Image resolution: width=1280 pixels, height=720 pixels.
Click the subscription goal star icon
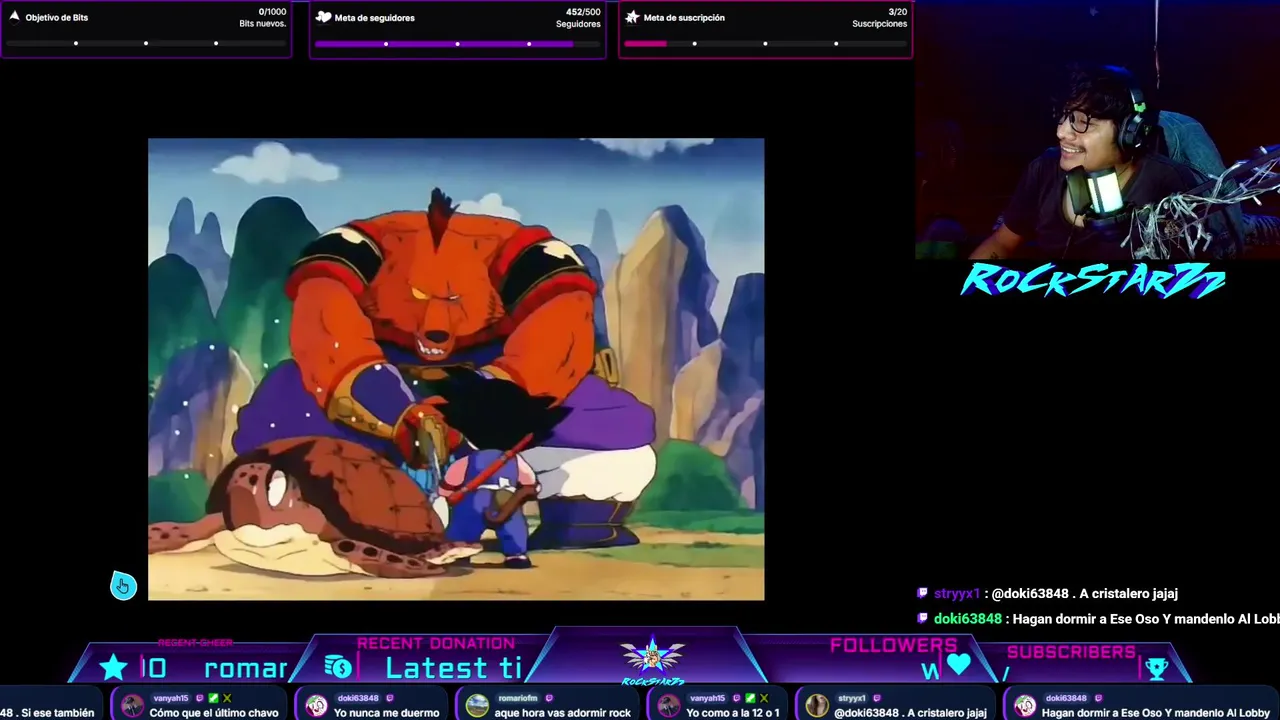coord(632,17)
